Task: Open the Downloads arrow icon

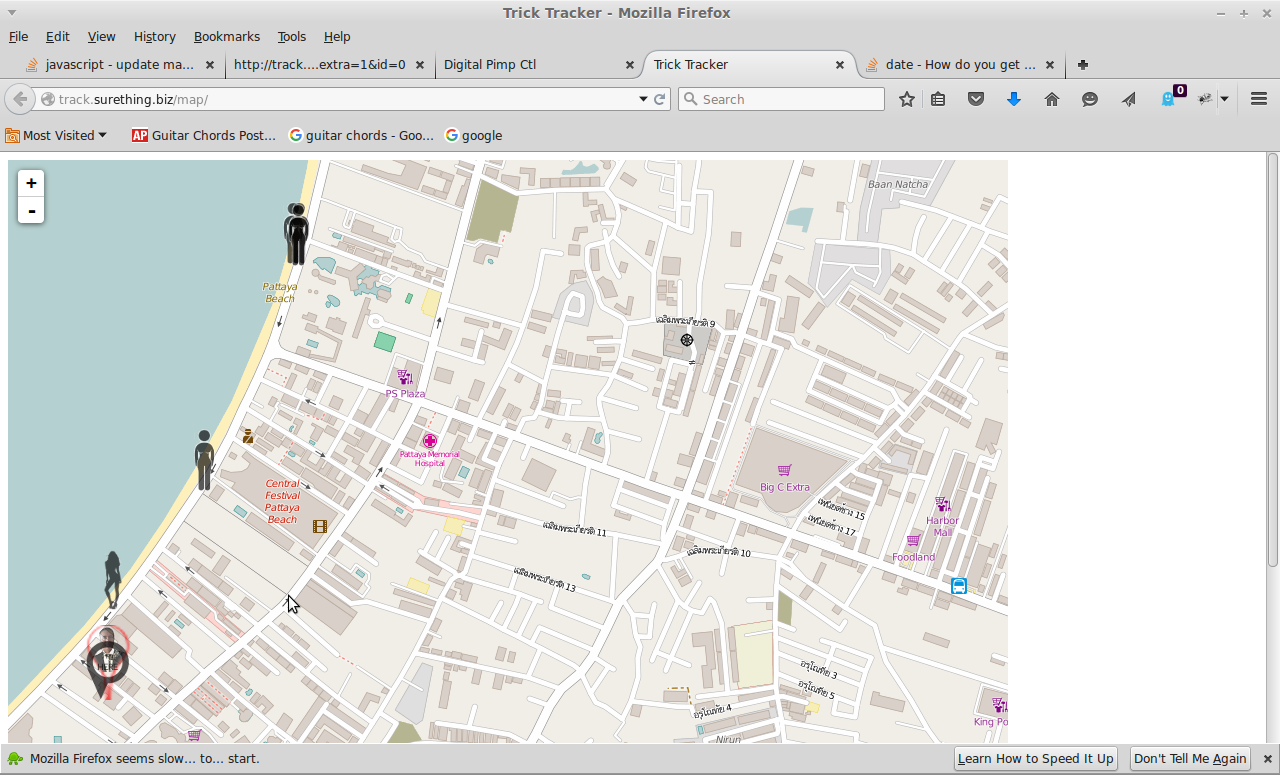Action: 1013,99
